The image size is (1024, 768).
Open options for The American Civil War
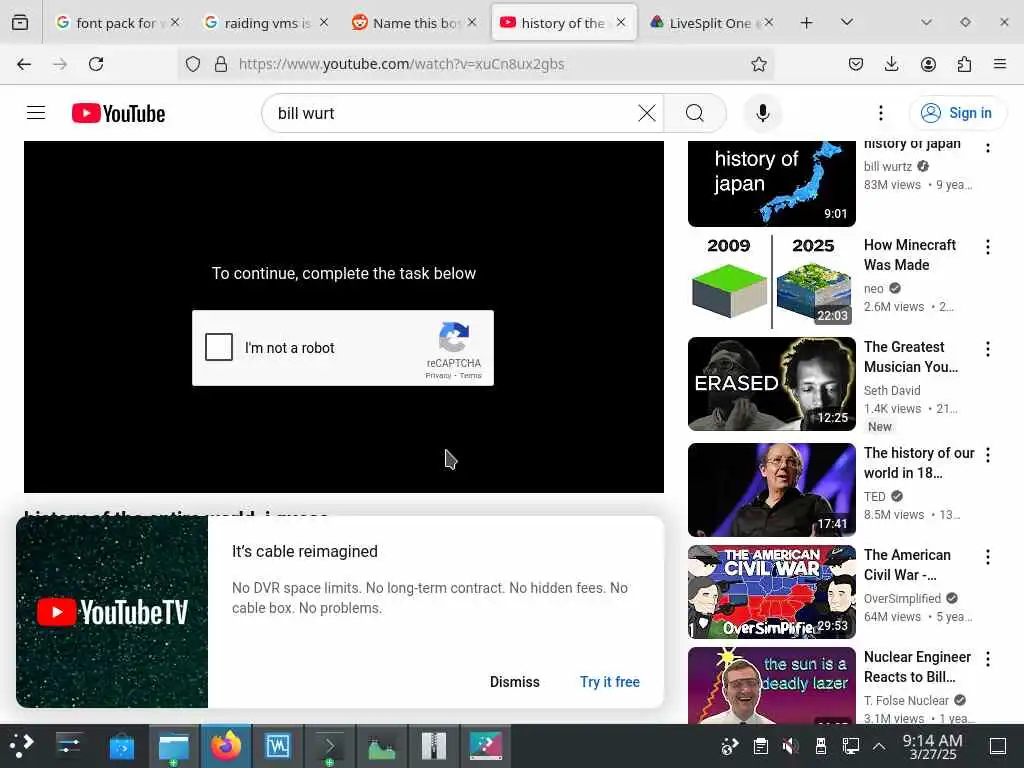pyautogui.click(x=987, y=556)
